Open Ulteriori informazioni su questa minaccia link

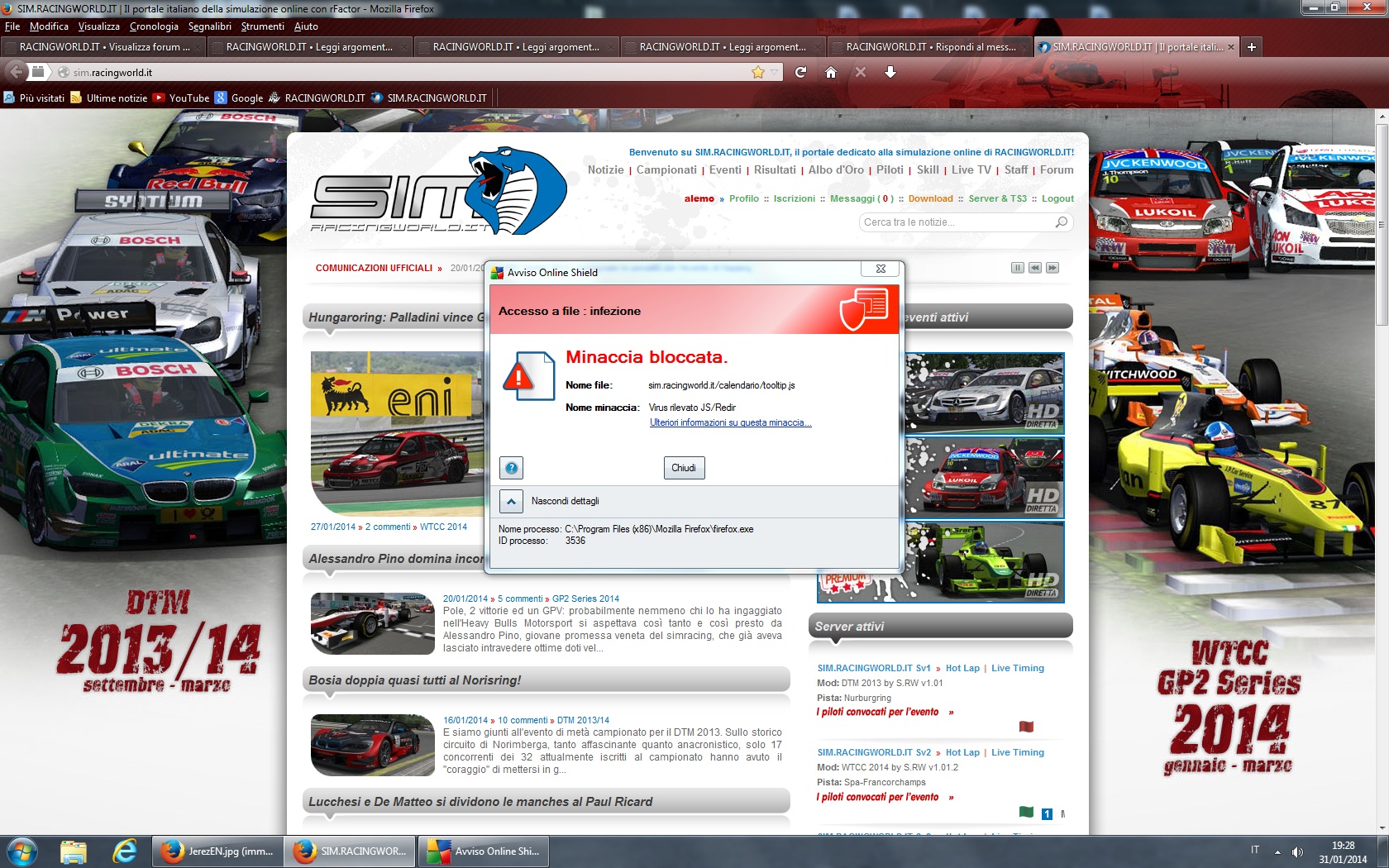click(x=731, y=422)
